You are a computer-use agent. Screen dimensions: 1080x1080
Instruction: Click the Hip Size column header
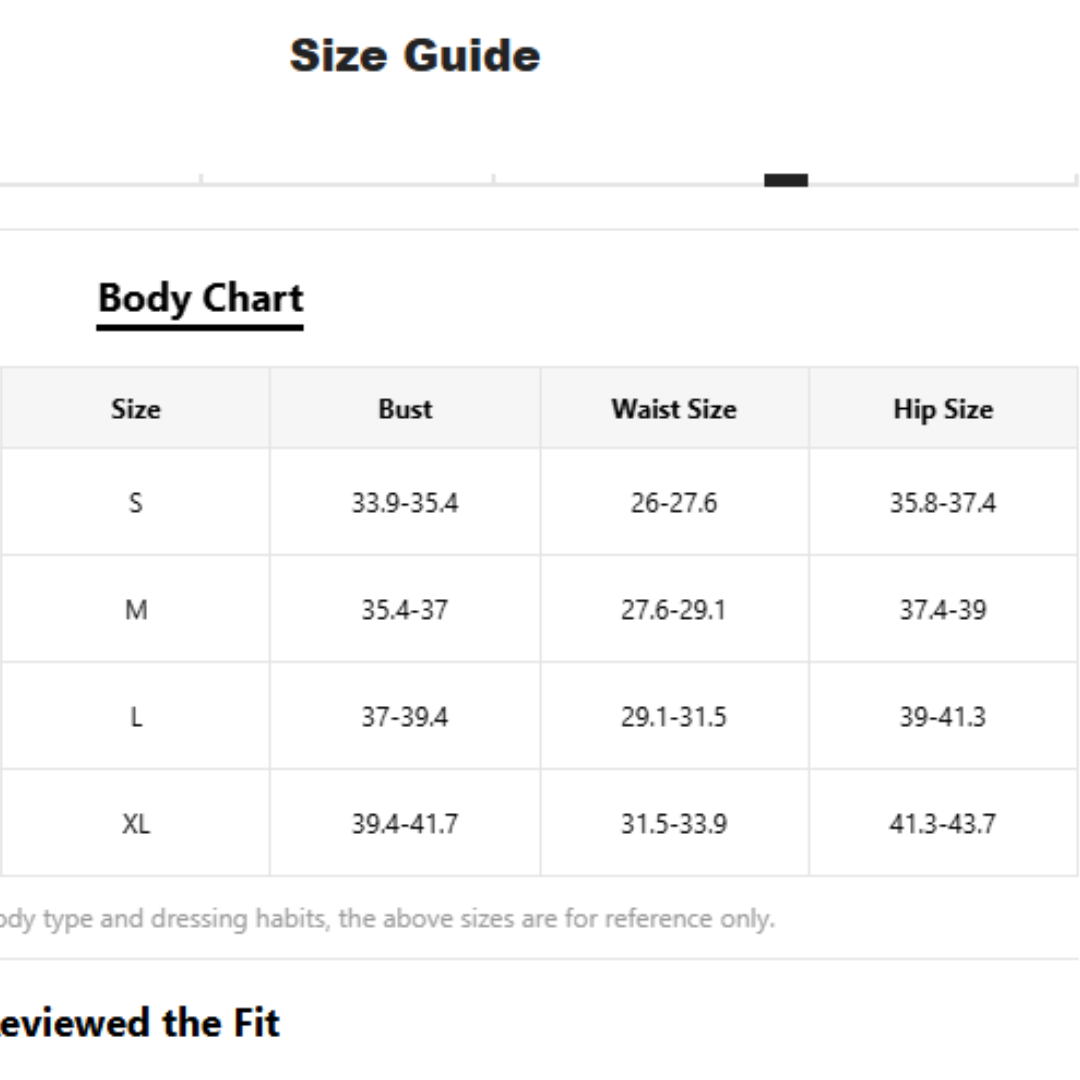tap(943, 409)
